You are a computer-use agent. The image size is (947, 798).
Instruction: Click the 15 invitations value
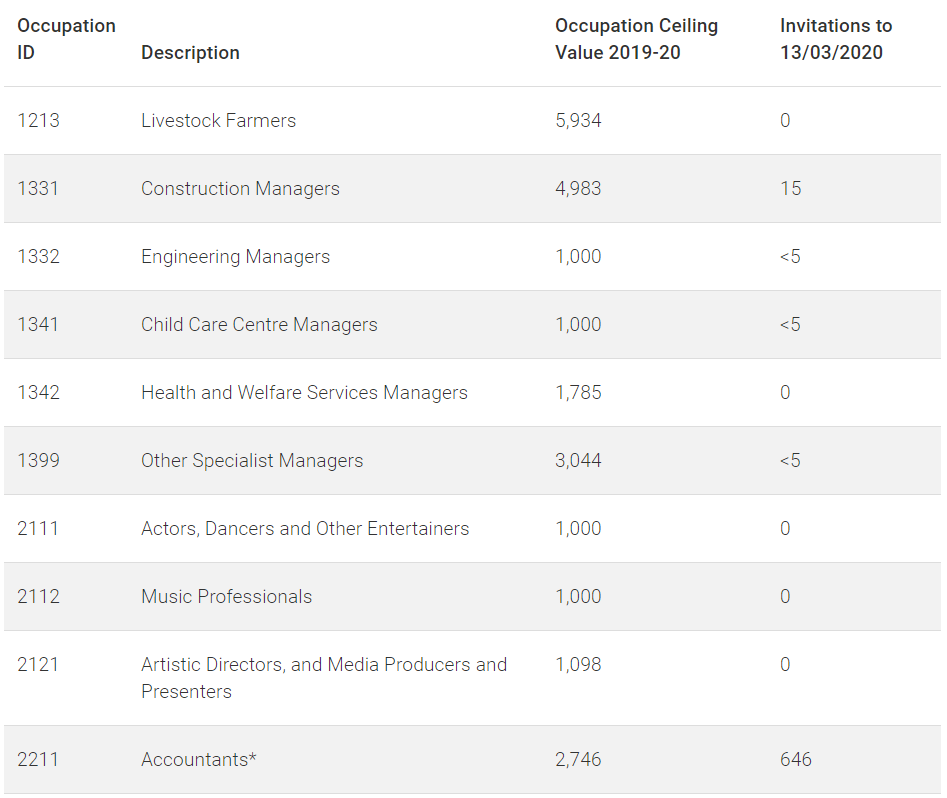point(791,188)
